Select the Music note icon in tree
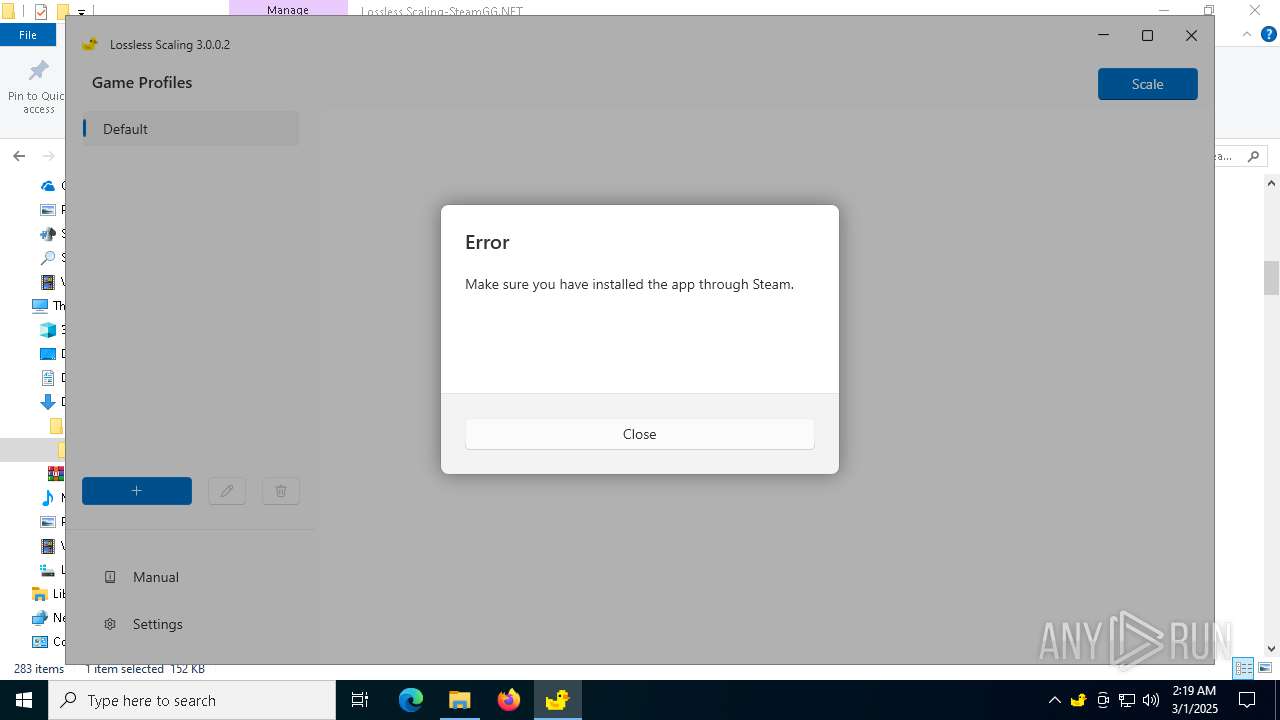This screenshot has width=1280, height=720. coord(47,498)
